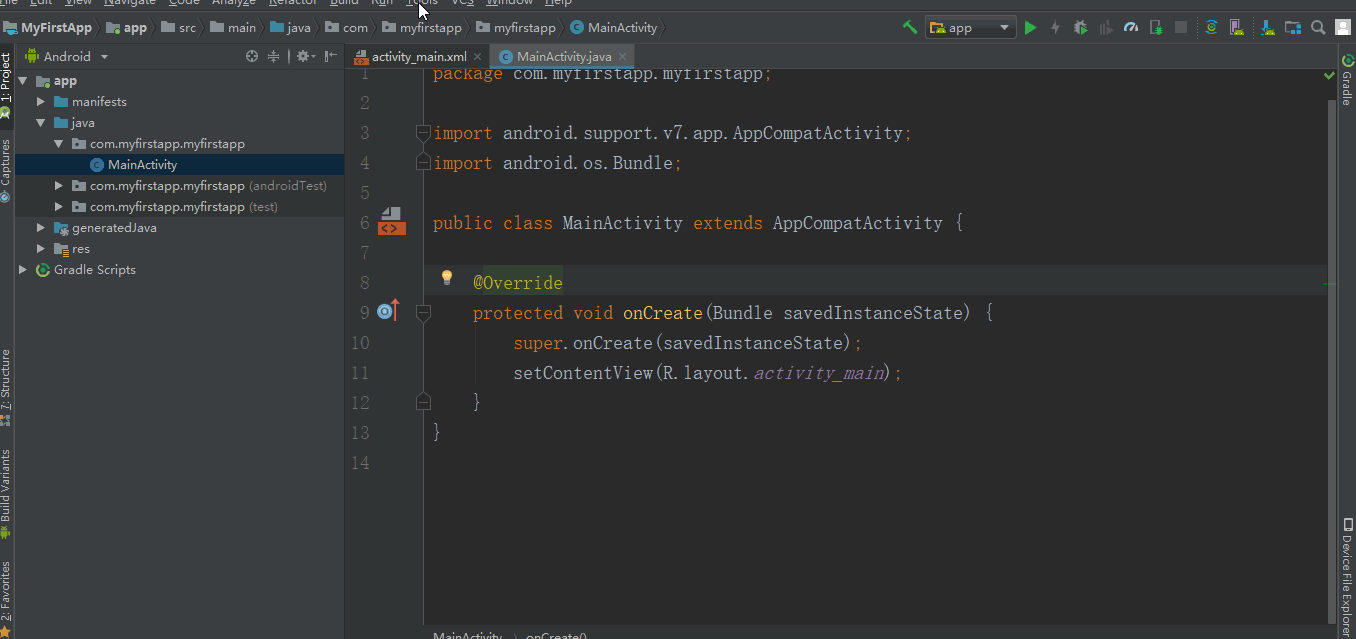Viewport: 1356px width, 639px height.
Task: Open SDK Manager download icon
Action: click(1267, 28)
